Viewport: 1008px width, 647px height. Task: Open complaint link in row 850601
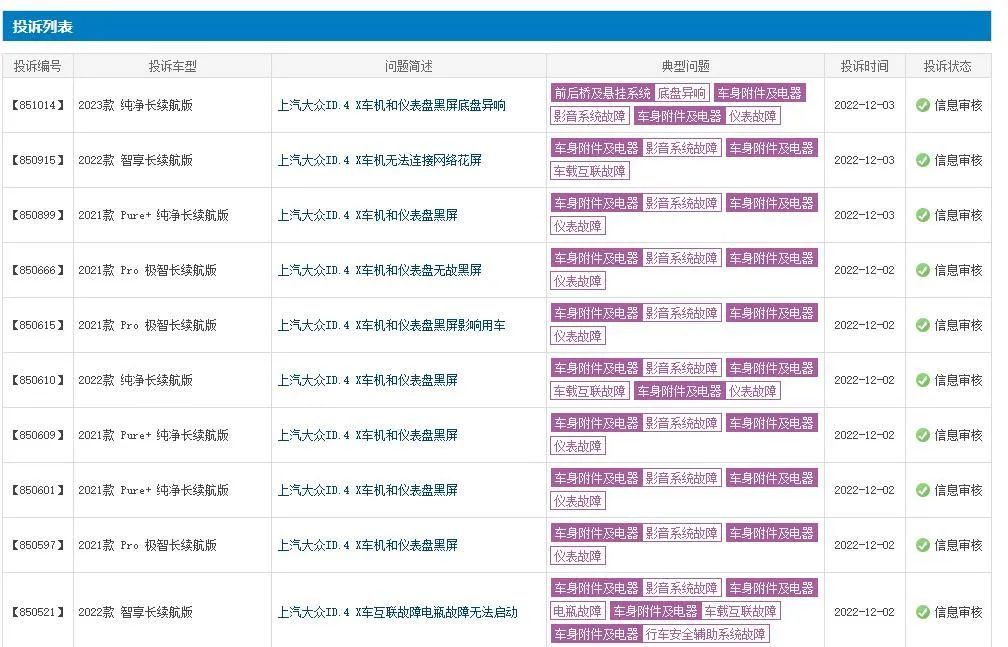pos(367,490)
